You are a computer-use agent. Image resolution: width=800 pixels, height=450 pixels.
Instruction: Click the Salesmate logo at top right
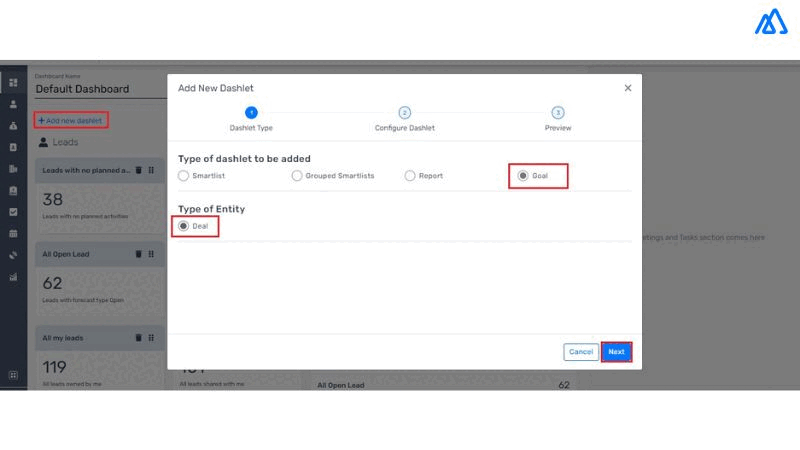[770, 22]
